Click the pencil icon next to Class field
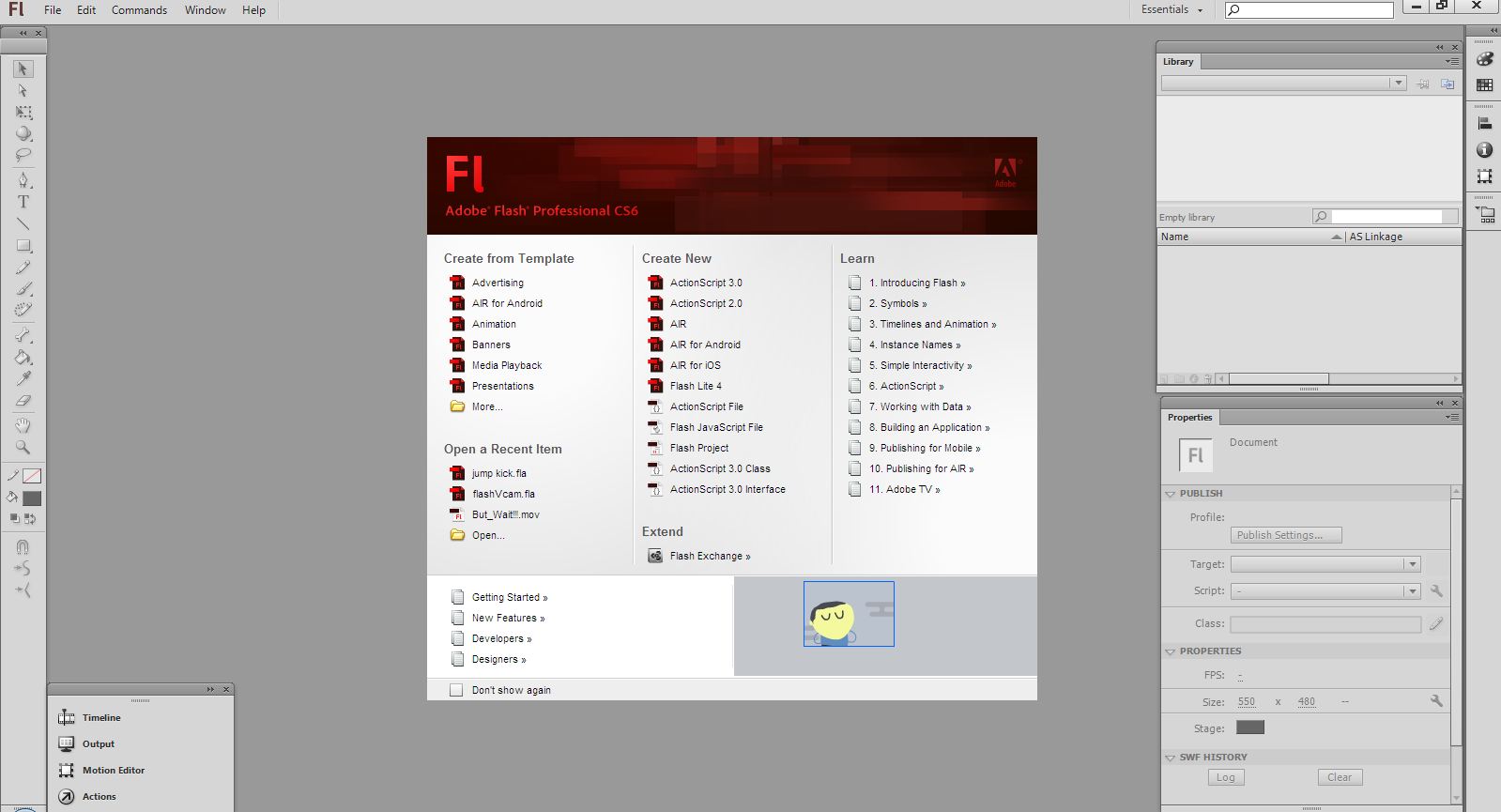This screenshot has width=1501, height=812. (x=1436, y=623)
